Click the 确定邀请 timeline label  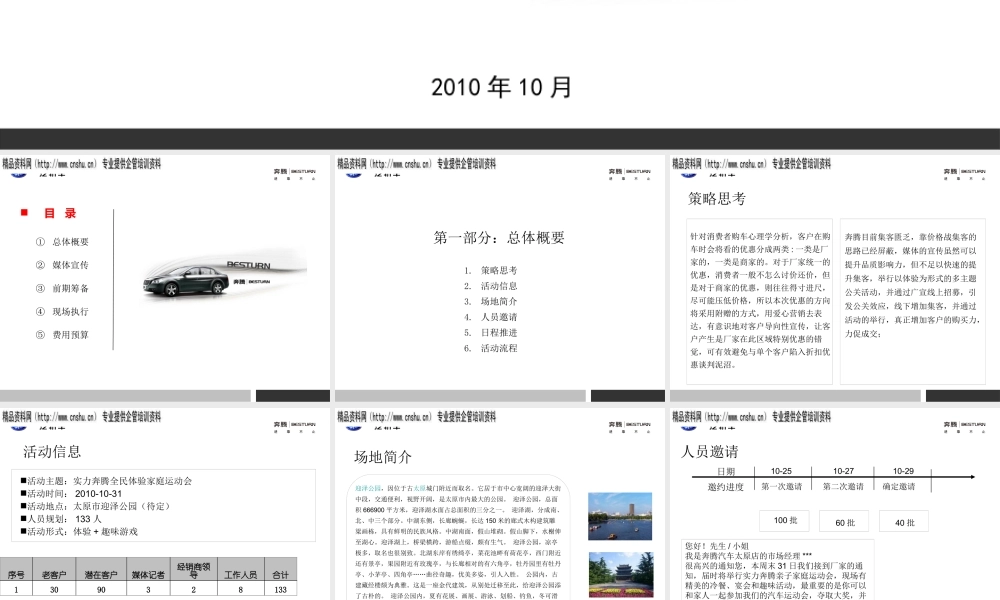pos(899,487)
